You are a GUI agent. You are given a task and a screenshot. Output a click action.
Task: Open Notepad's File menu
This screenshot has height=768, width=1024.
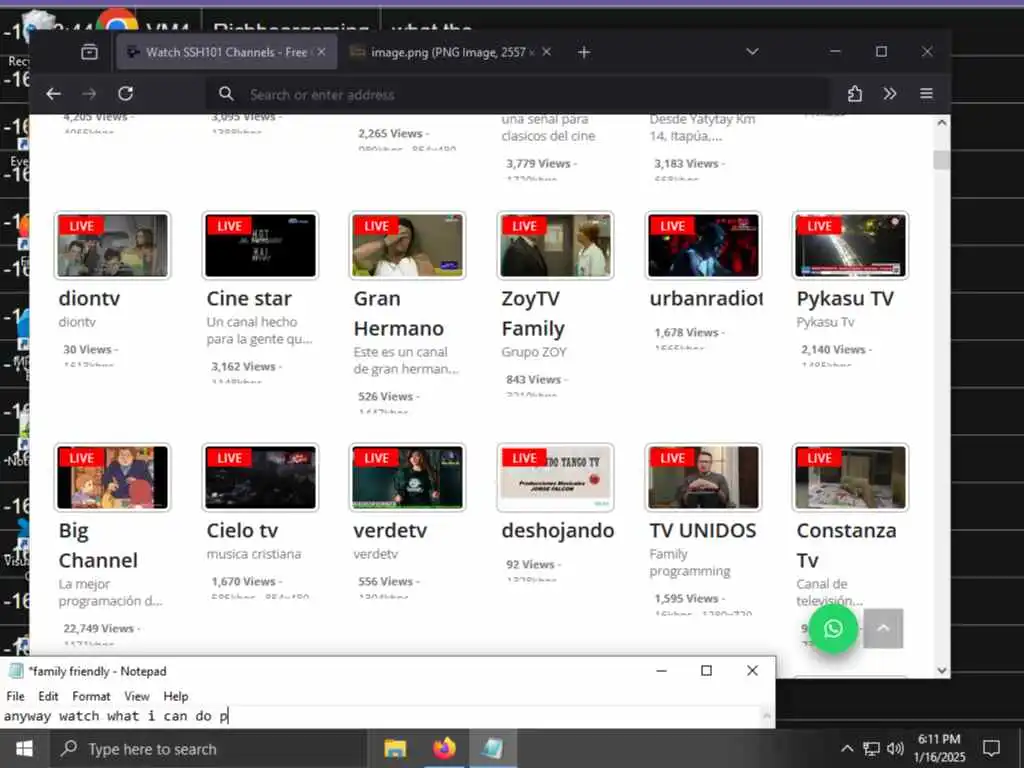click(x=15, y=696)
